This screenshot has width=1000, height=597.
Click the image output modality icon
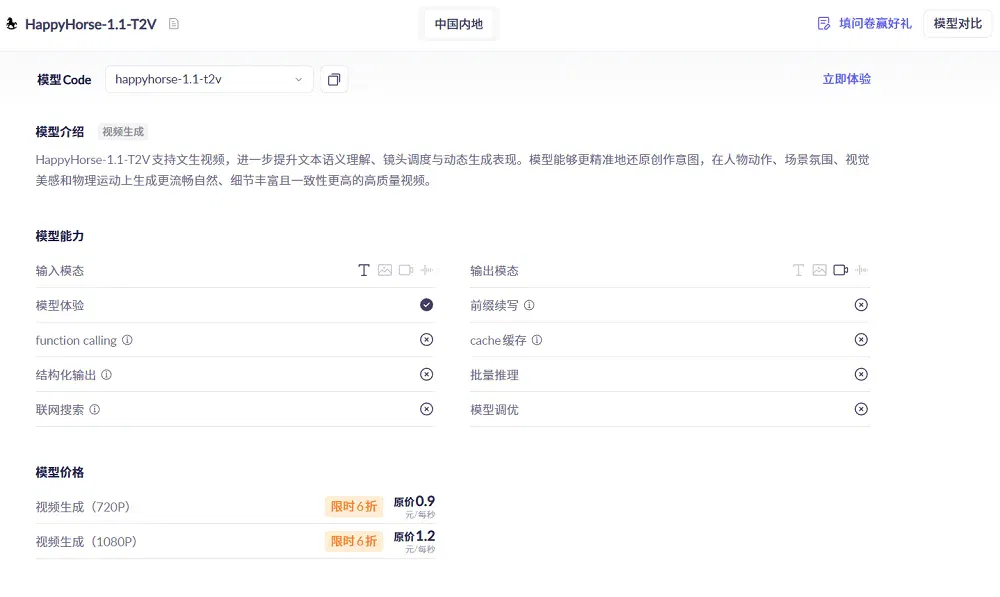click(820, 270)
